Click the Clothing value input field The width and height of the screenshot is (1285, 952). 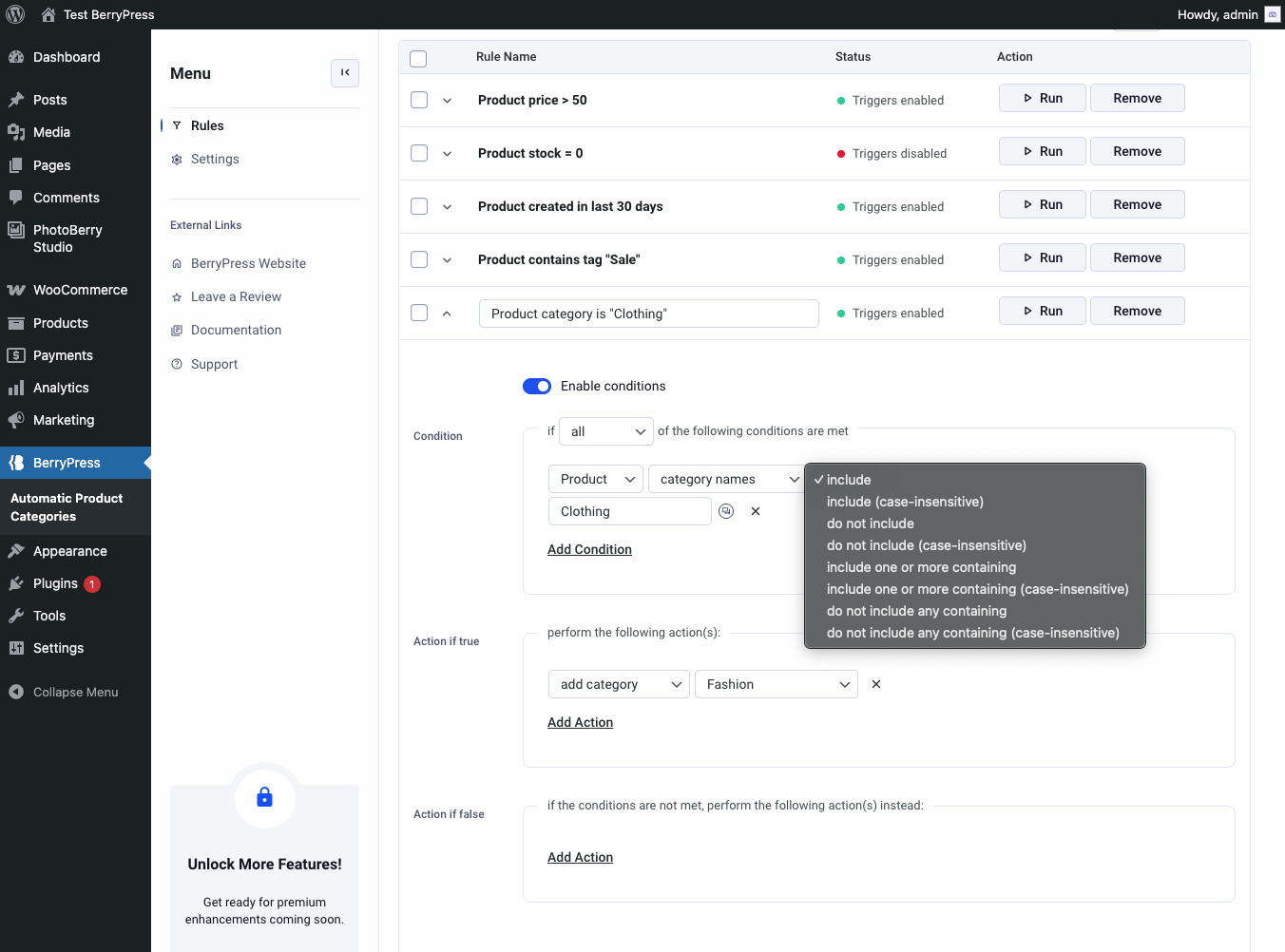(630, 511)
